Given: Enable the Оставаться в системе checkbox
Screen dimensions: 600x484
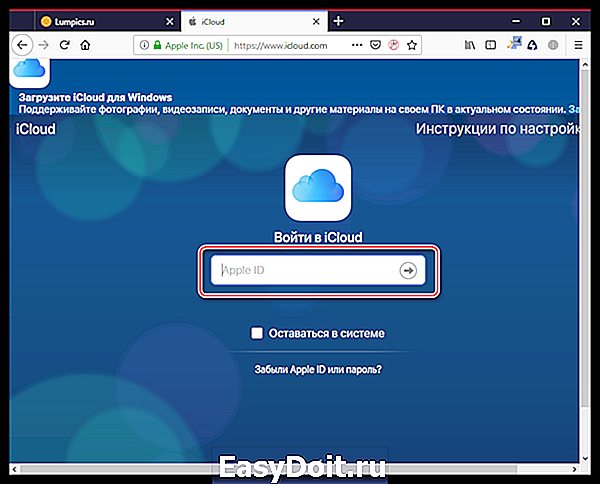Looking at the screenshot, I should point(257,333).
